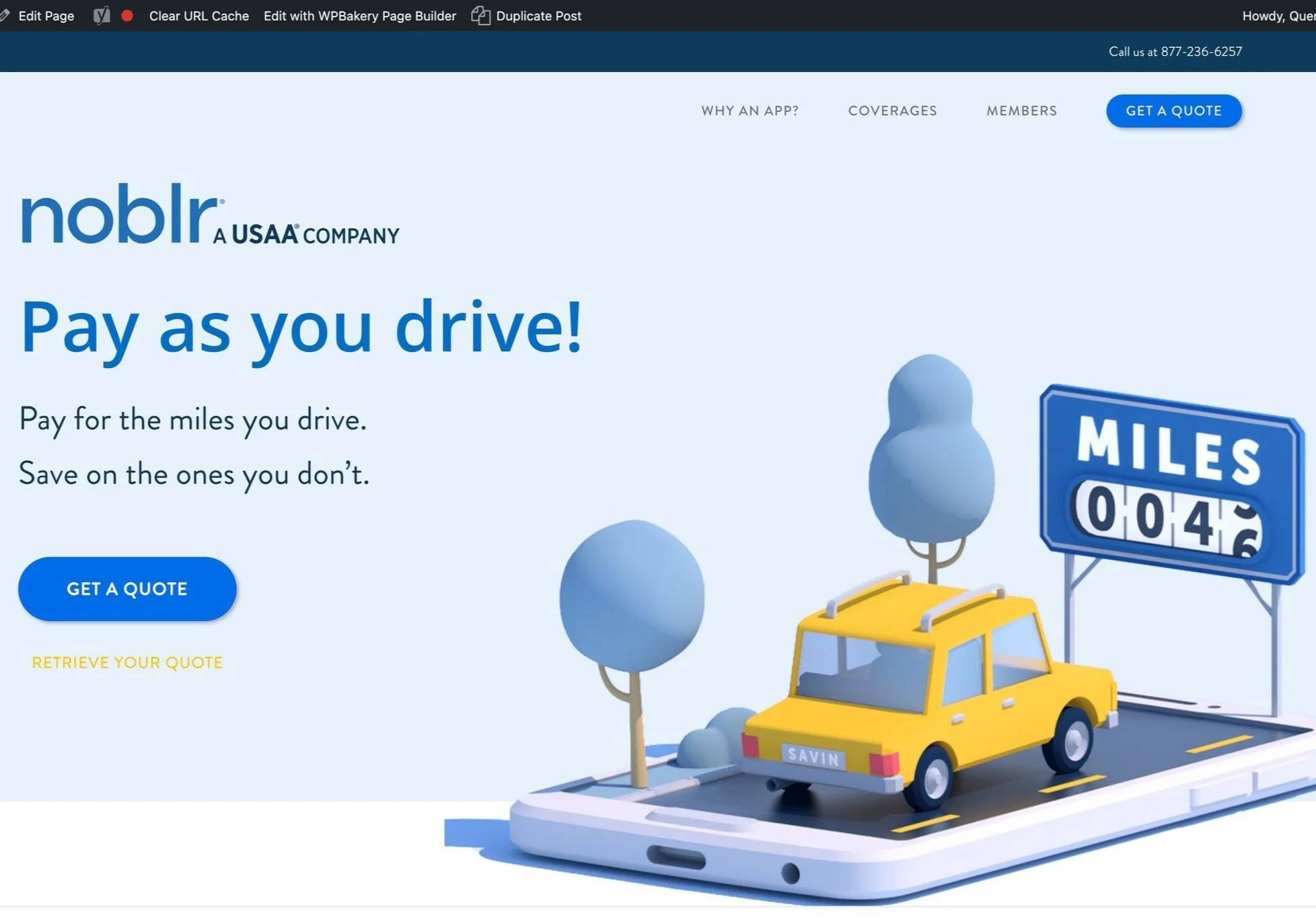Viewport: 1316px width, 924px height.
Task: Click the Yoast SEO icon in admin bar
Action: [102, 15]
